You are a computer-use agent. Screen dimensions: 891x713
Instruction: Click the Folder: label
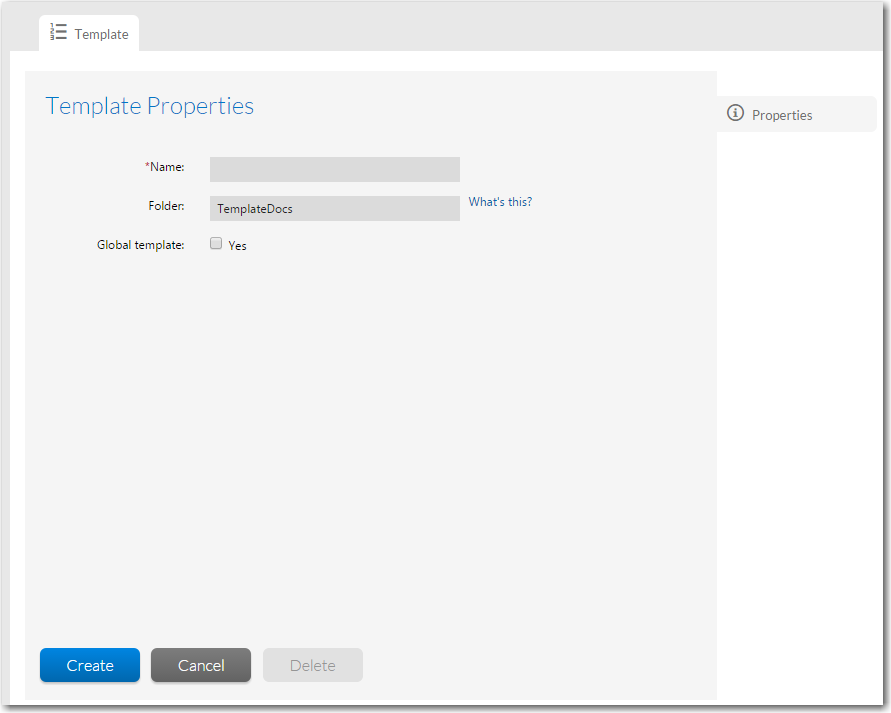click(x=166, y=206)
